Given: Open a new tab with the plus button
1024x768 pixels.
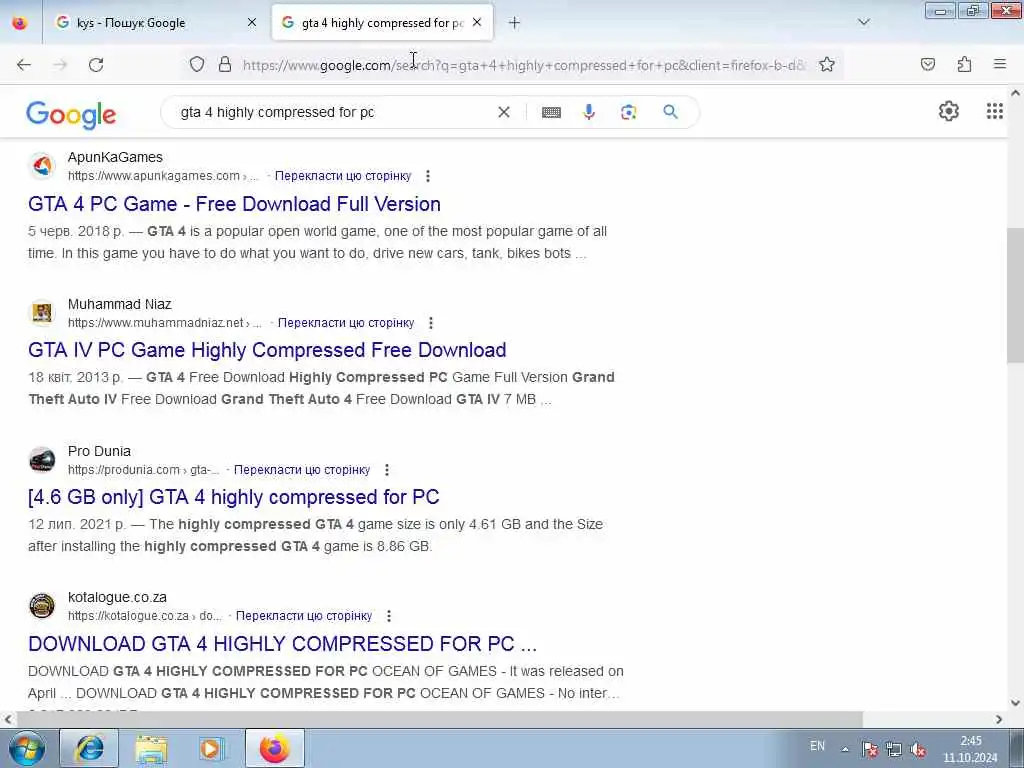Looking at the screenshot, I should point(515,23).
